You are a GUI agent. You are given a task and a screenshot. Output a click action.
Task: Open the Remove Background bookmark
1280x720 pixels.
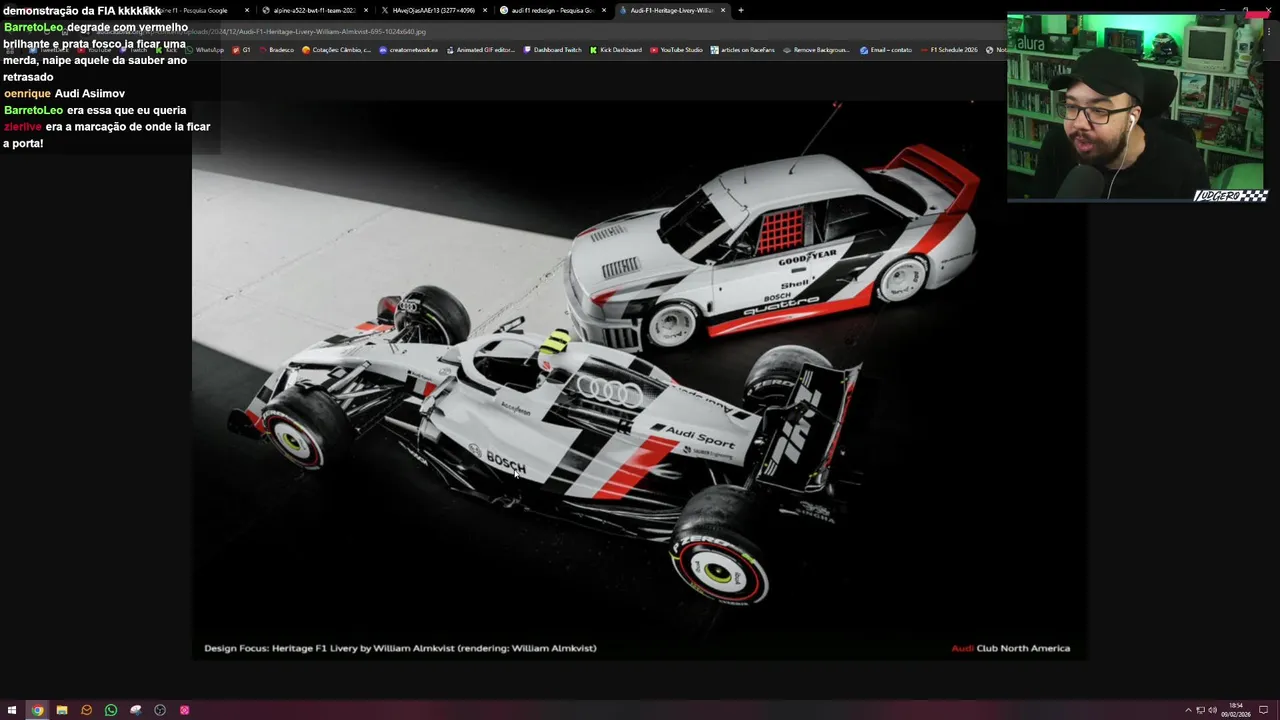pyautogui.click(x=816, y=50)
